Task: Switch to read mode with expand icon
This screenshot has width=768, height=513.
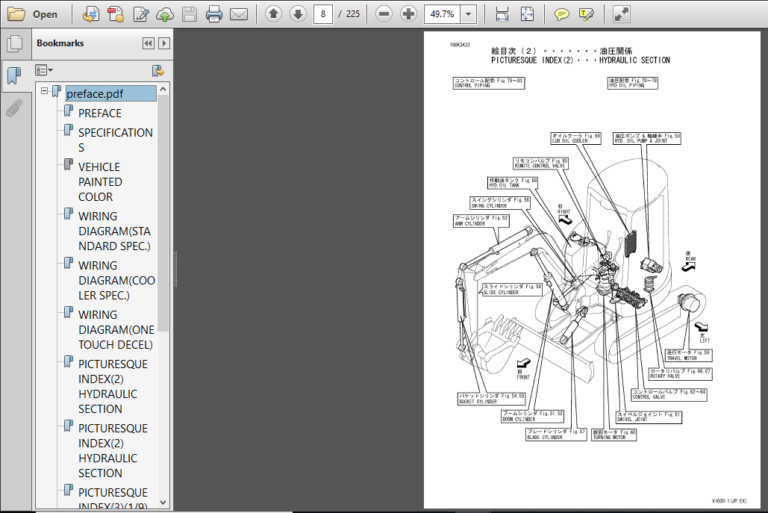Action: coord(622,14)
